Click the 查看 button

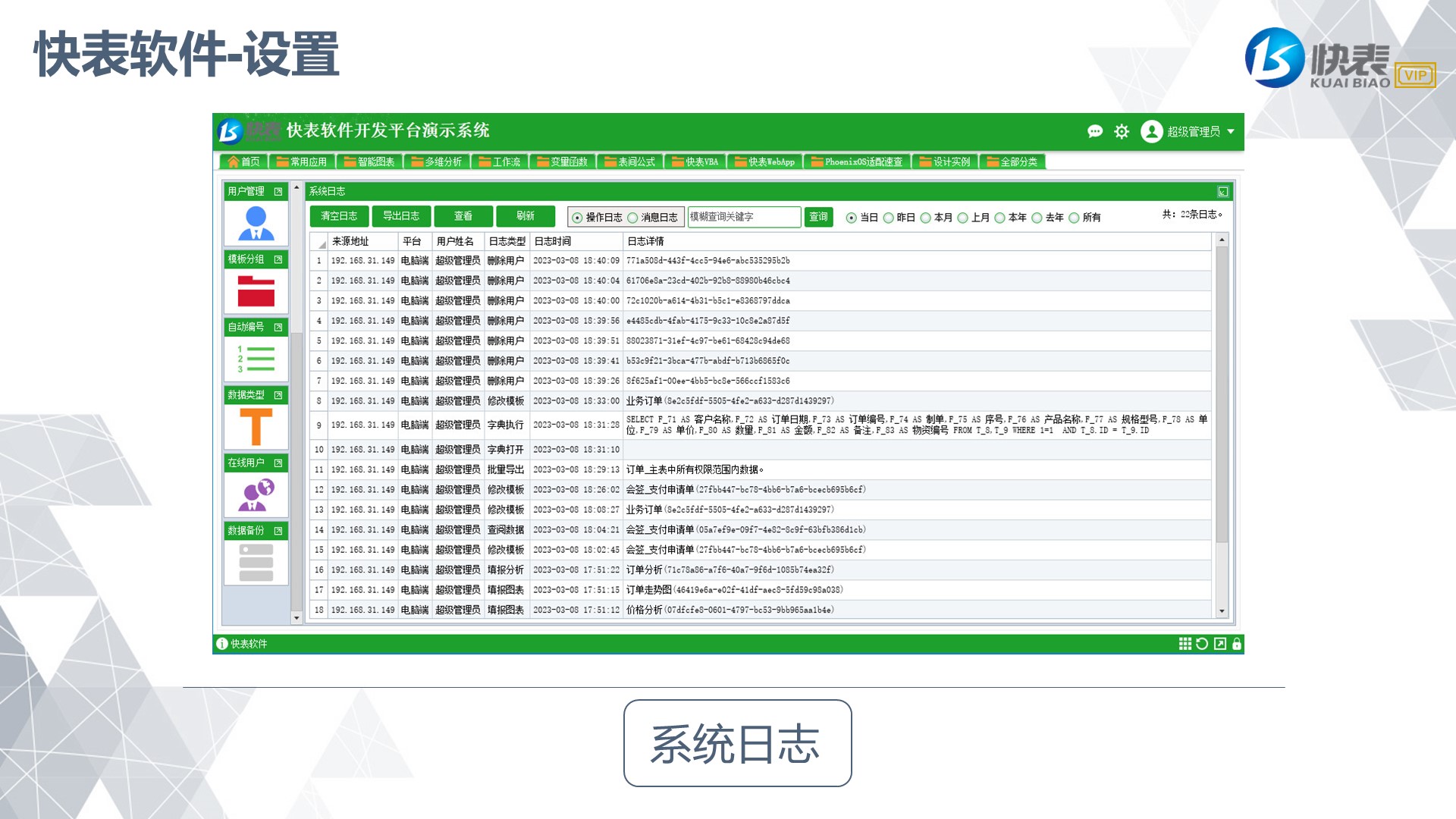(x=463, y=216)
